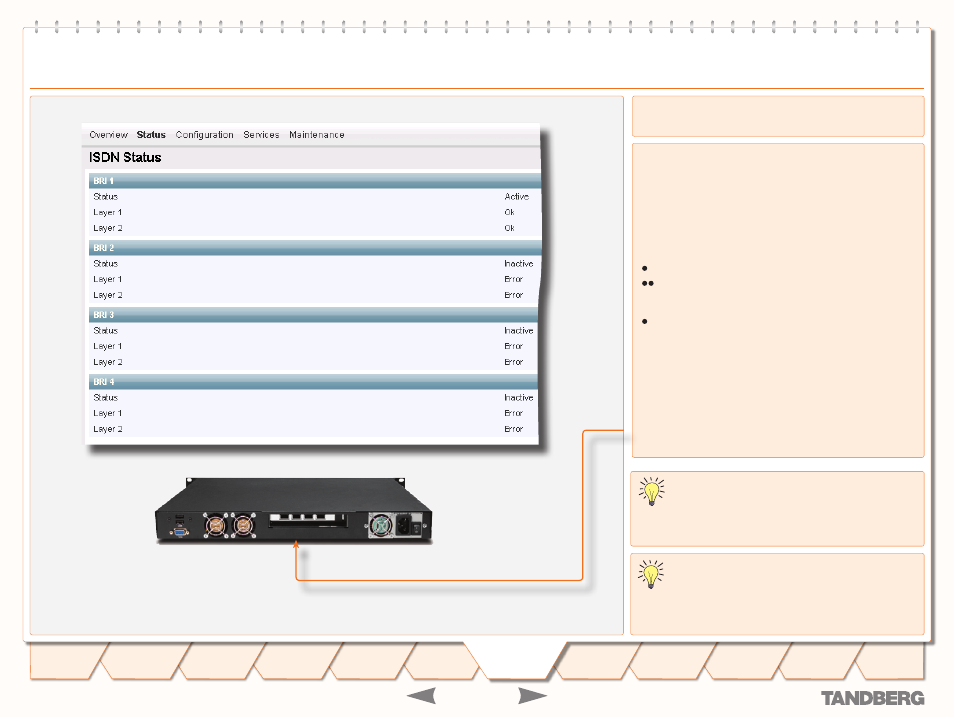Open the Configuration menu
This screenshot has height=717, width=954.
(x=204, y=135)
